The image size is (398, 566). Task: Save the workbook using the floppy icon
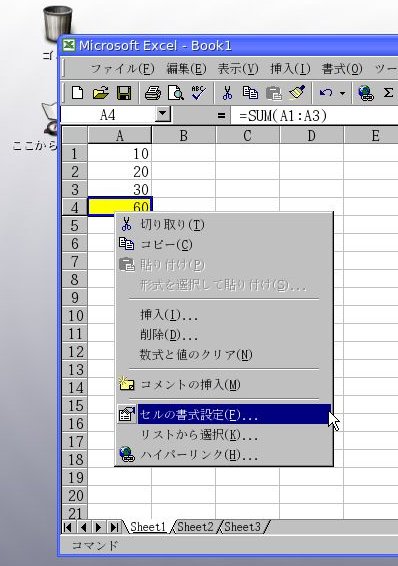(124, 93)
